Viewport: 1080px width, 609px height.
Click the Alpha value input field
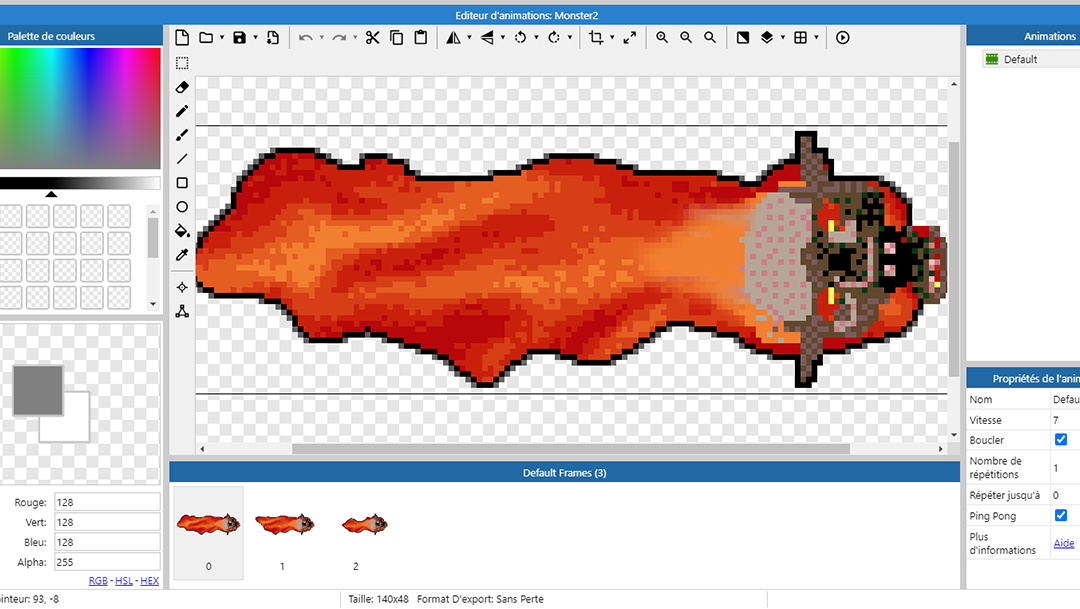click(x=107, y=562)
